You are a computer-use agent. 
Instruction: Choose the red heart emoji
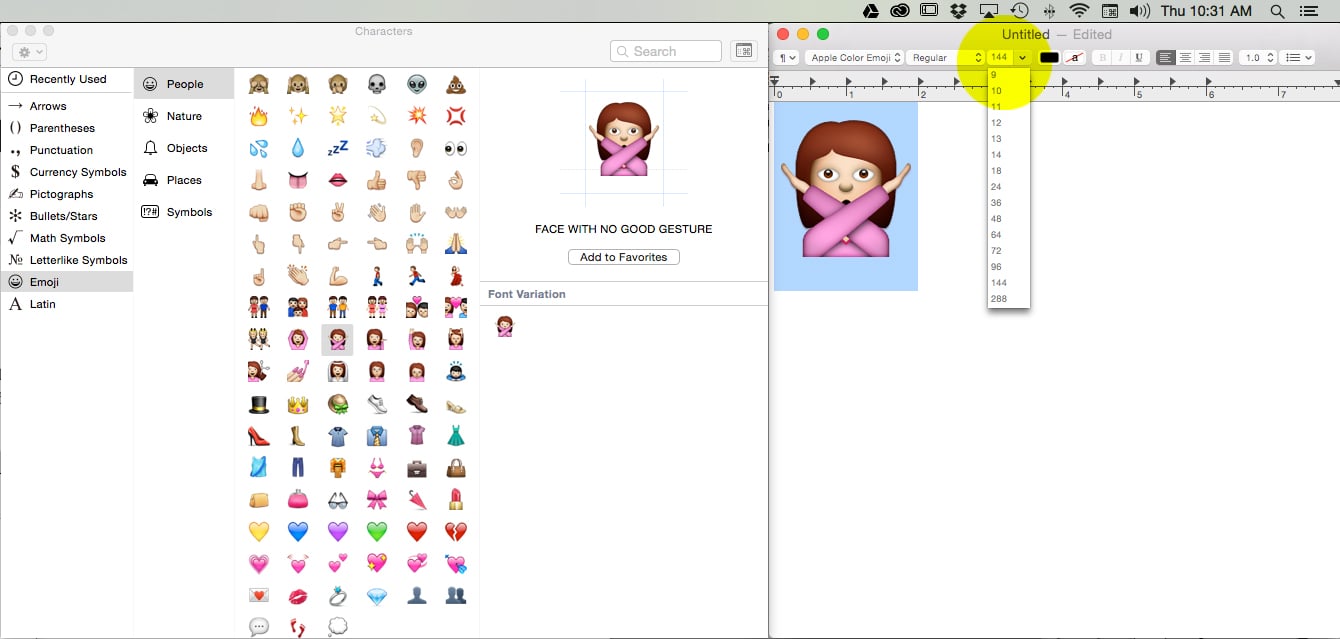[417, 531]
